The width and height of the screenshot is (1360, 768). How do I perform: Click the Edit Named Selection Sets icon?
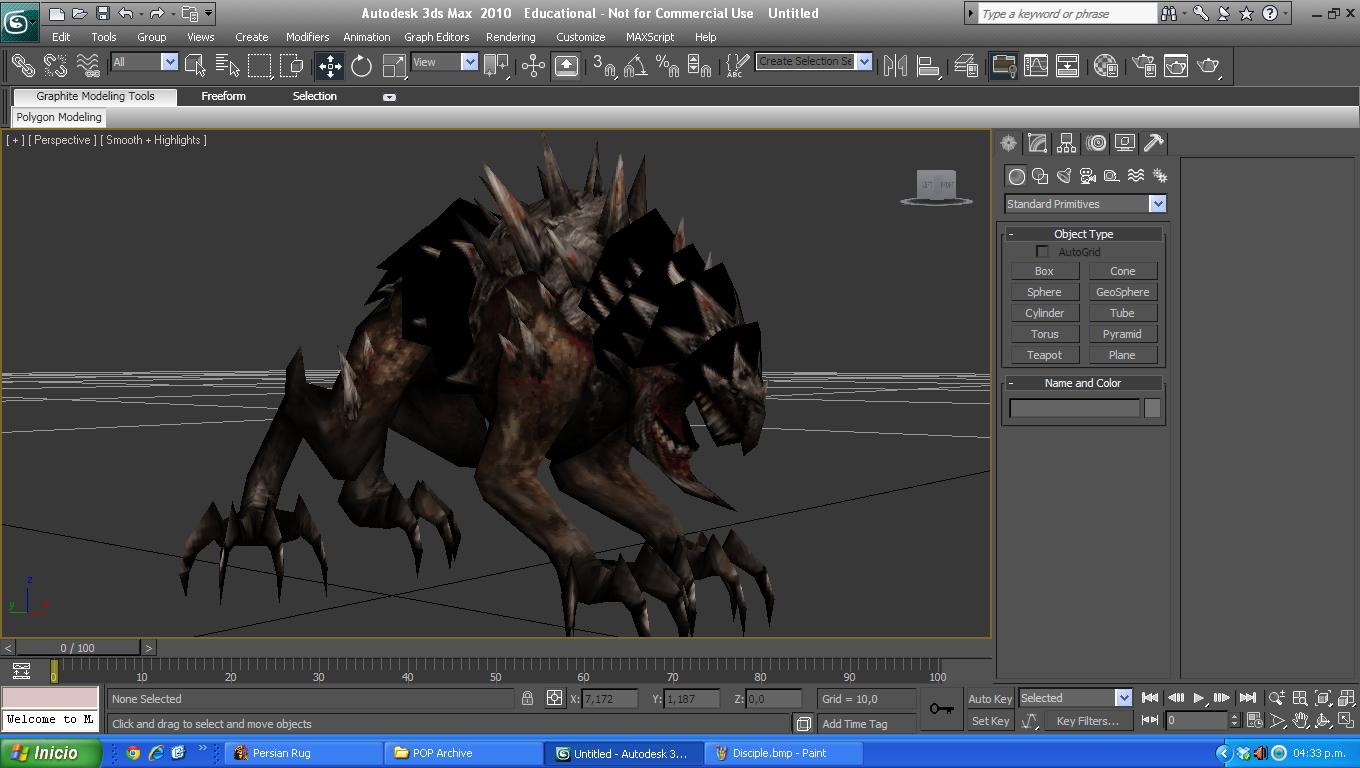(x=737, y=66)
